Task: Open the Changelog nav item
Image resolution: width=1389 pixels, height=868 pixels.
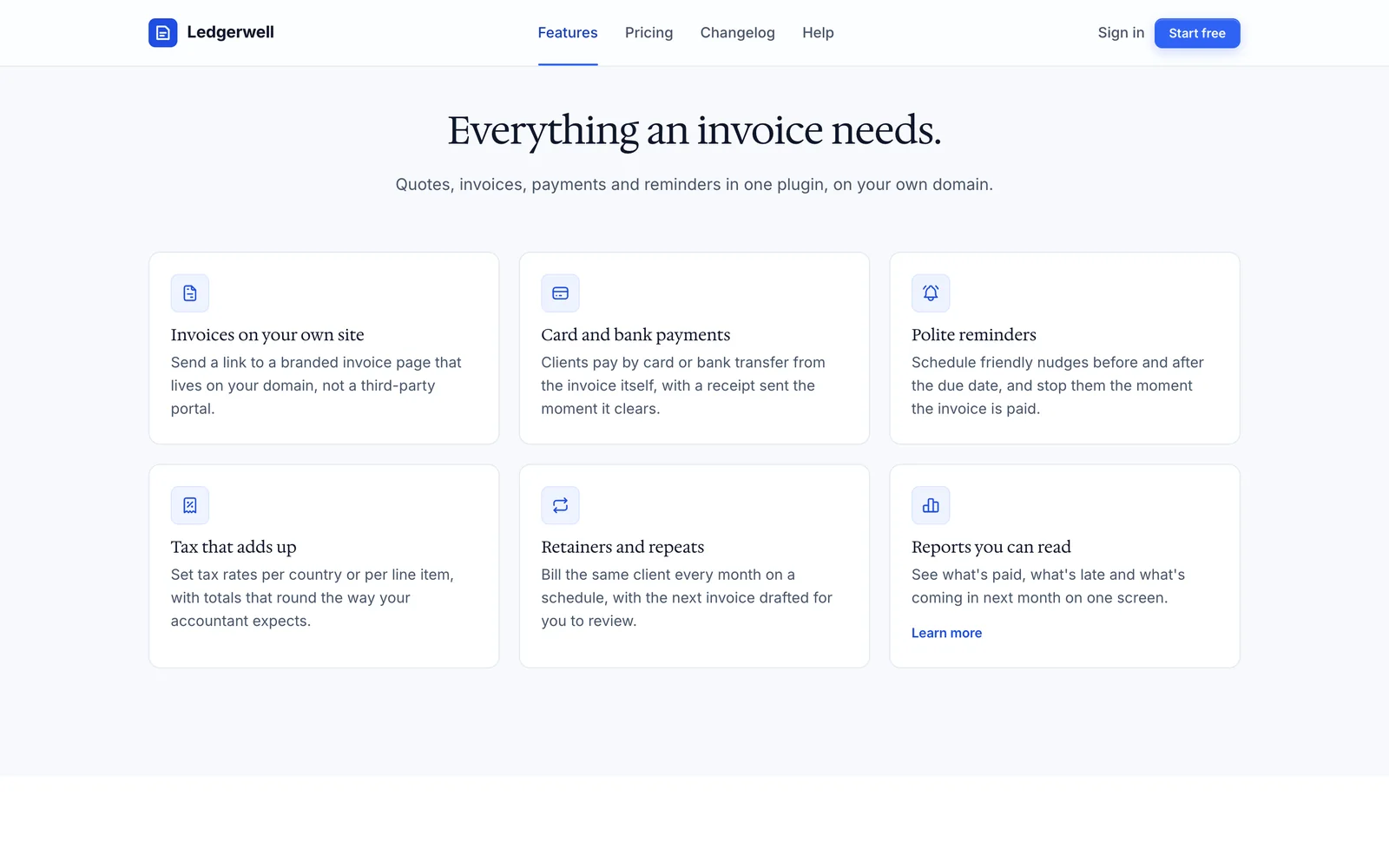Action: tap(738, 33)
